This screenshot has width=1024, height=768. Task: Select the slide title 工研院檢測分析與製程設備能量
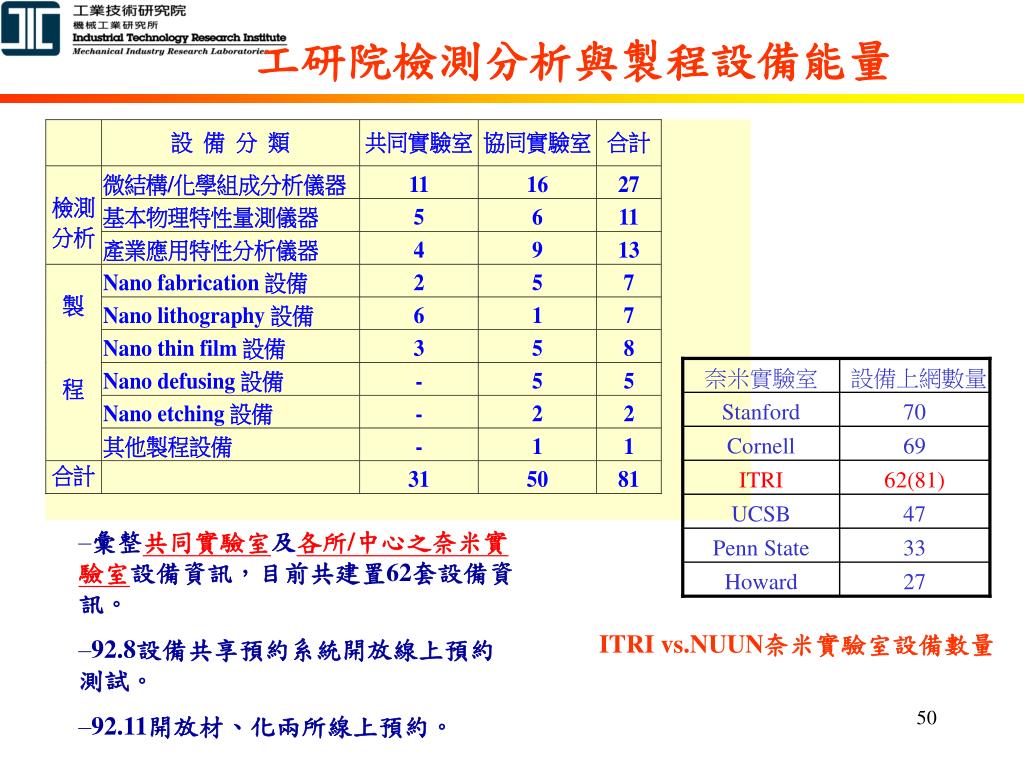point(574,61)
